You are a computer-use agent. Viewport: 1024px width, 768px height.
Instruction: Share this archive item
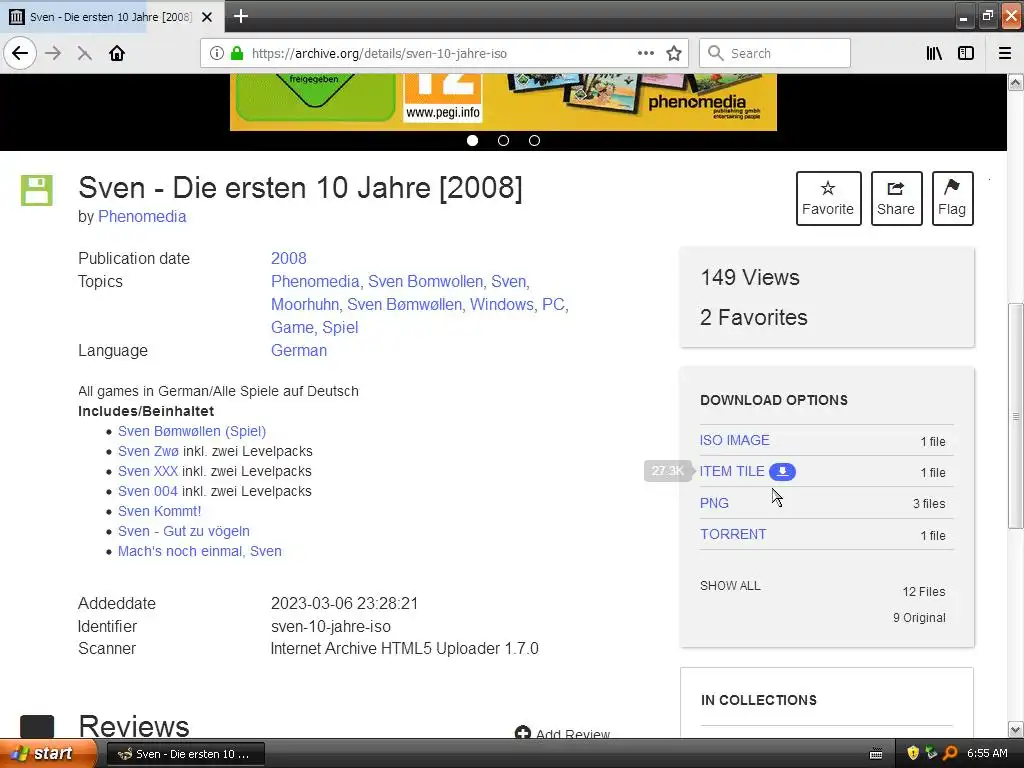pos(896,199)
